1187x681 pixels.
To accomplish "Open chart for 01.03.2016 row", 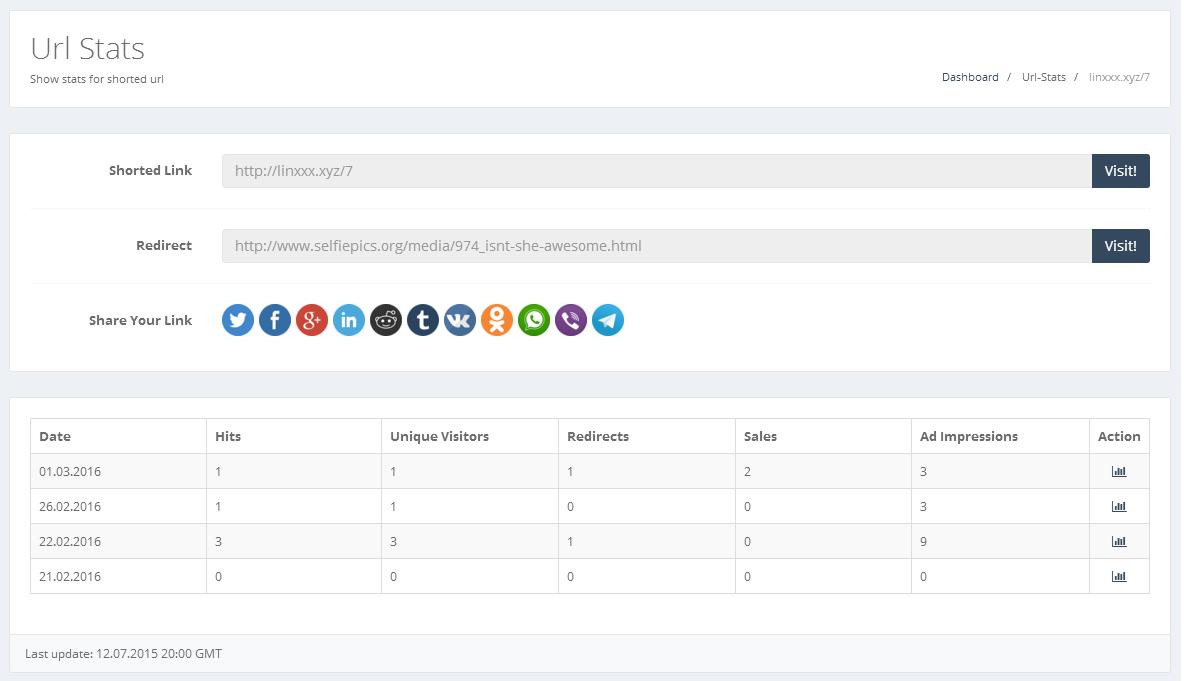I will coord(1119,472).
